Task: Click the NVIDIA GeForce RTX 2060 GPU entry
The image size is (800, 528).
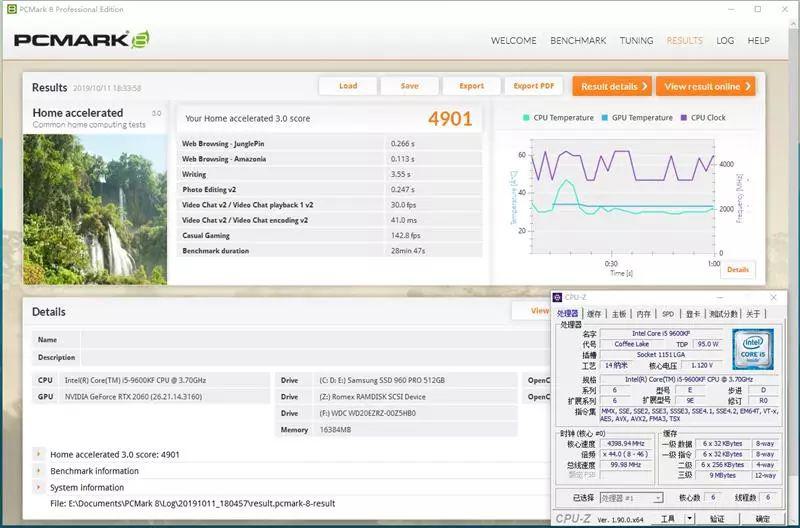Action: 151,396
